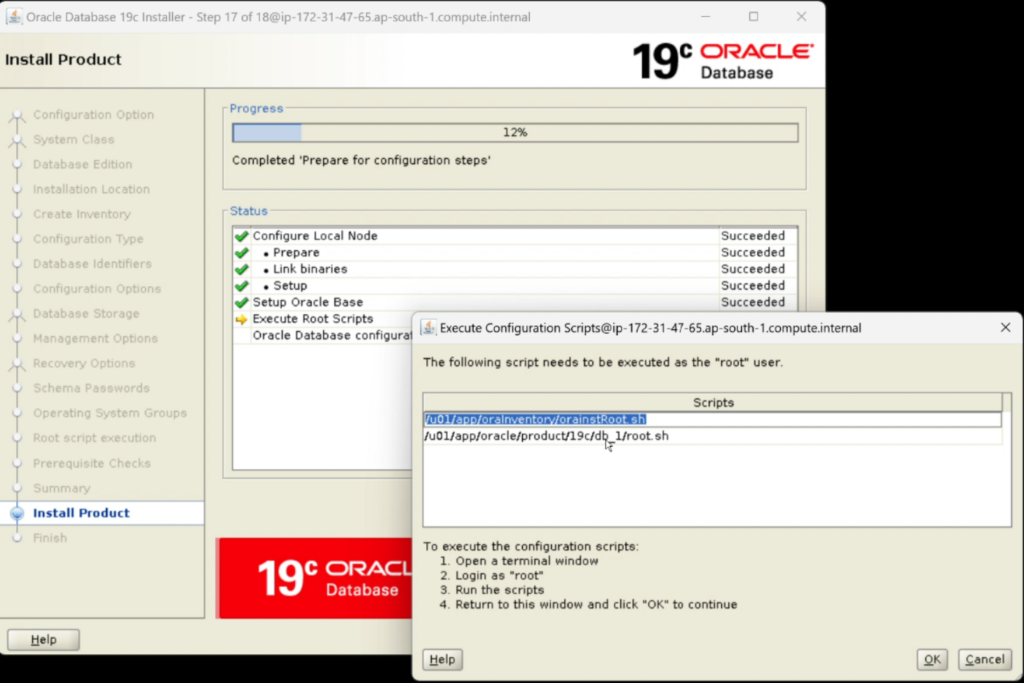The image size is (1024, 683).
Task: Open the Finish step
Action: pos(50,538)
